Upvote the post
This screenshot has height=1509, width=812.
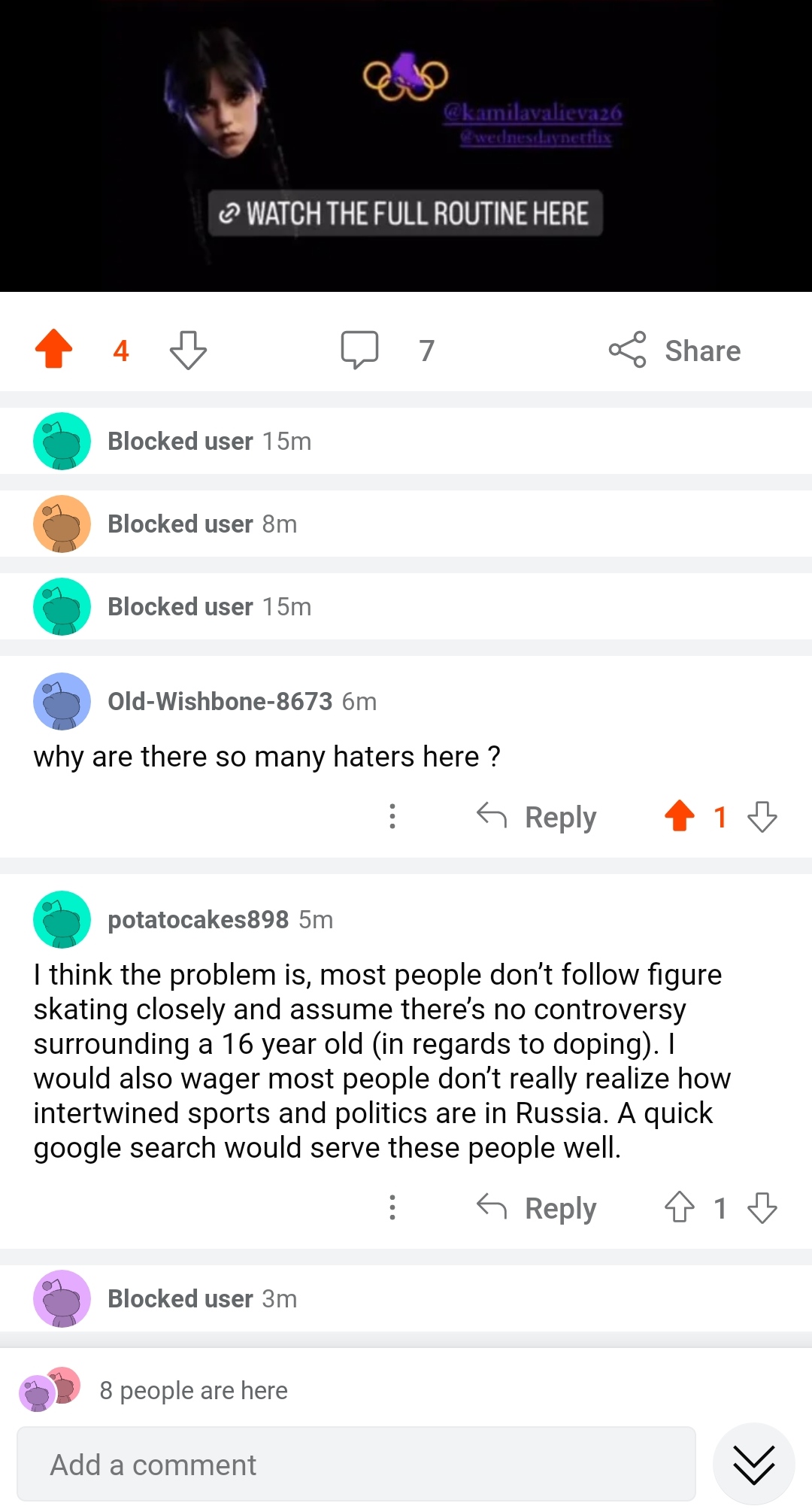click(54, 350)
